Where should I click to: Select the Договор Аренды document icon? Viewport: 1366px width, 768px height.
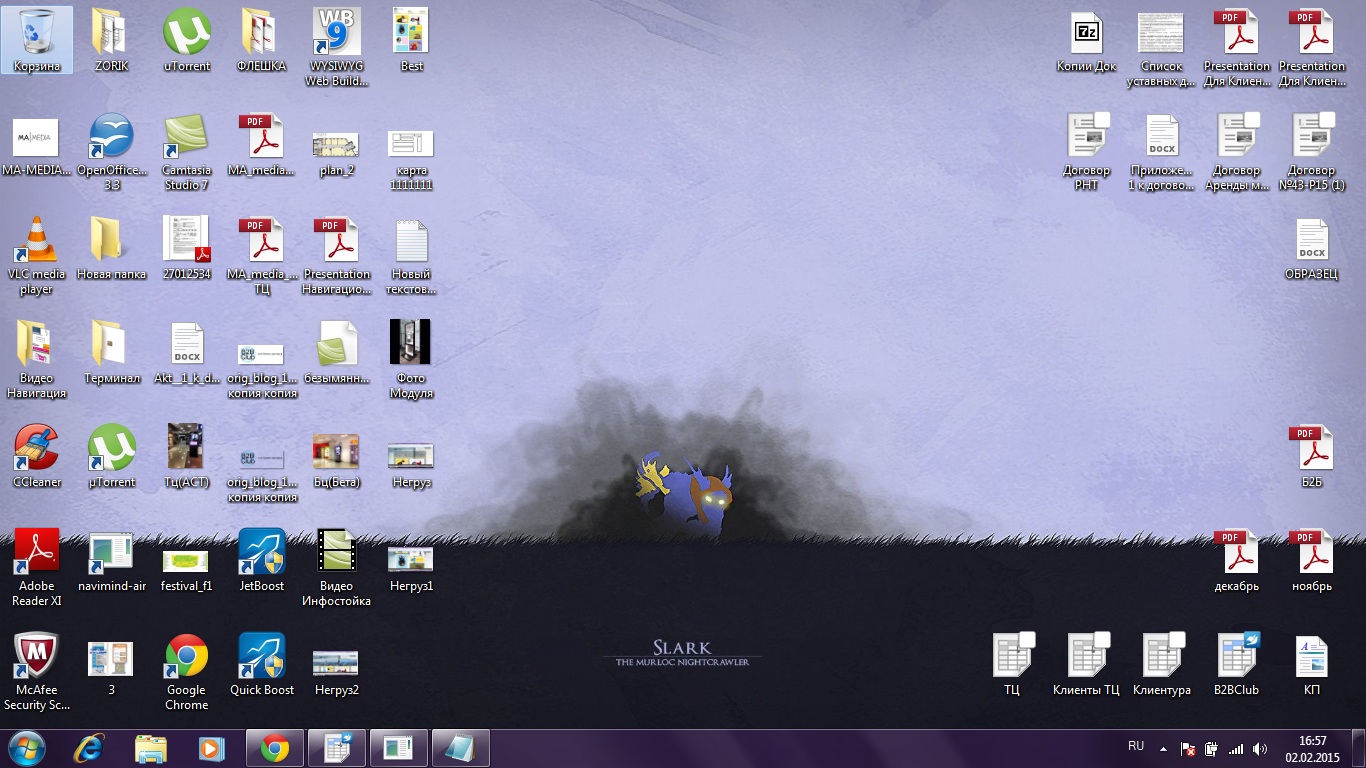(x=1237, y=152)
